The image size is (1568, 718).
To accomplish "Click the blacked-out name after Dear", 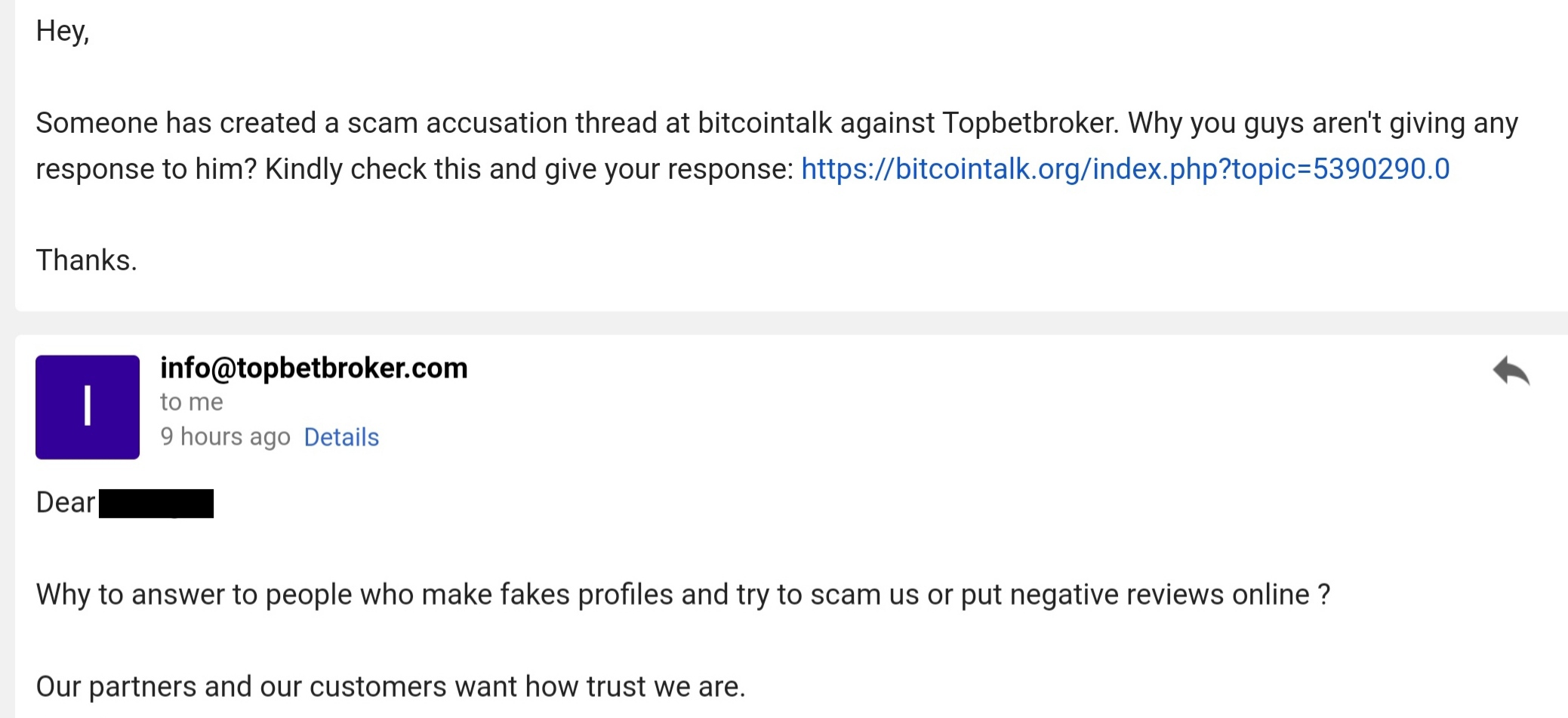I will click(156, 504).
